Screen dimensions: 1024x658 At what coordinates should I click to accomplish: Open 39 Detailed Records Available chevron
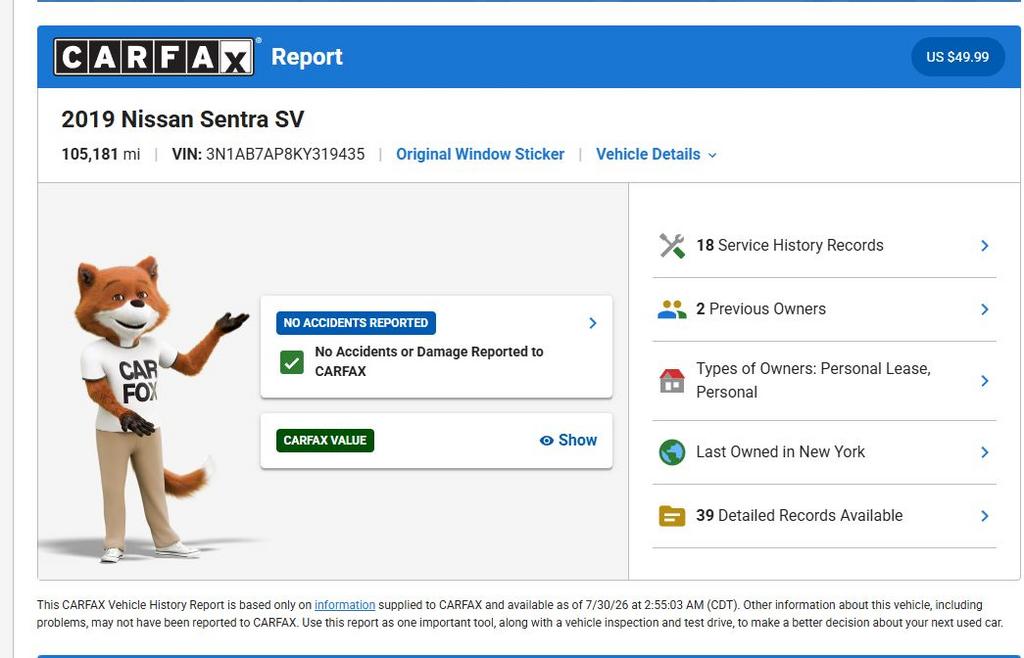pyautogui.click(x=984, y=516)
